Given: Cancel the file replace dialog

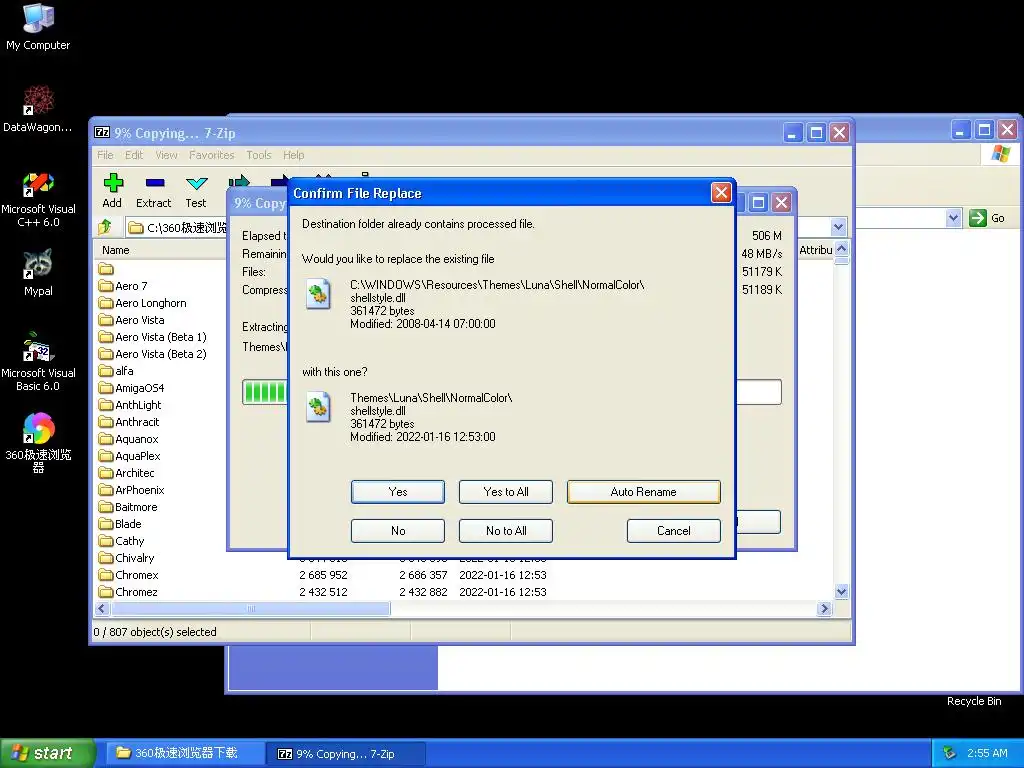Looking at the screenshot, I should pyautogui.click(x=673, y=531).
